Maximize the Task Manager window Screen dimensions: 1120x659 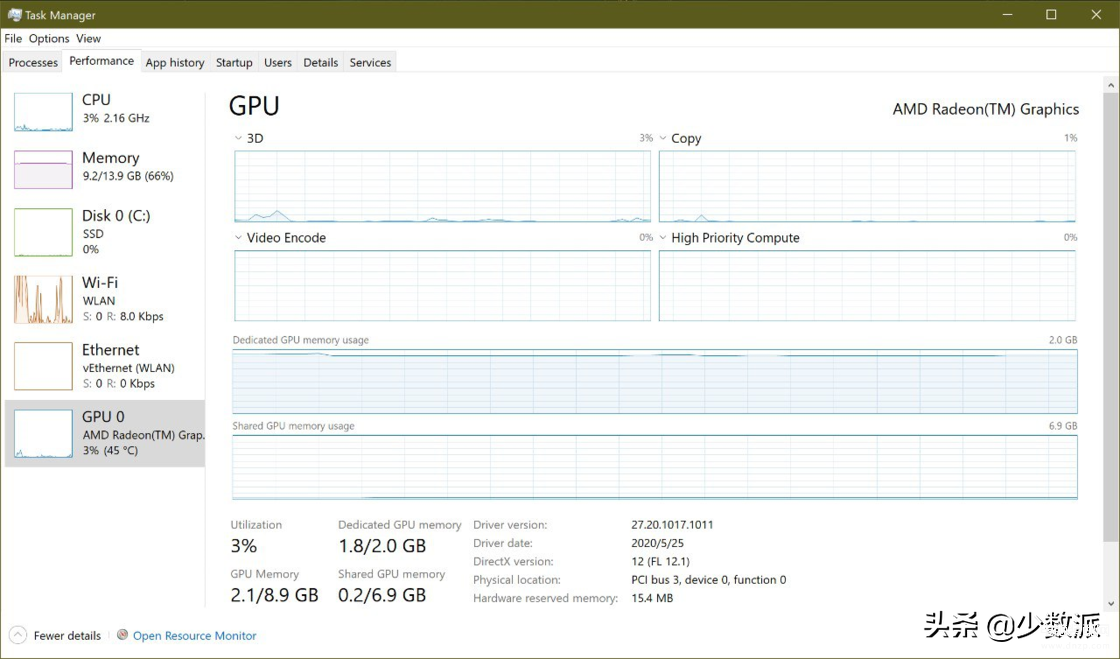pos(1051,14)
